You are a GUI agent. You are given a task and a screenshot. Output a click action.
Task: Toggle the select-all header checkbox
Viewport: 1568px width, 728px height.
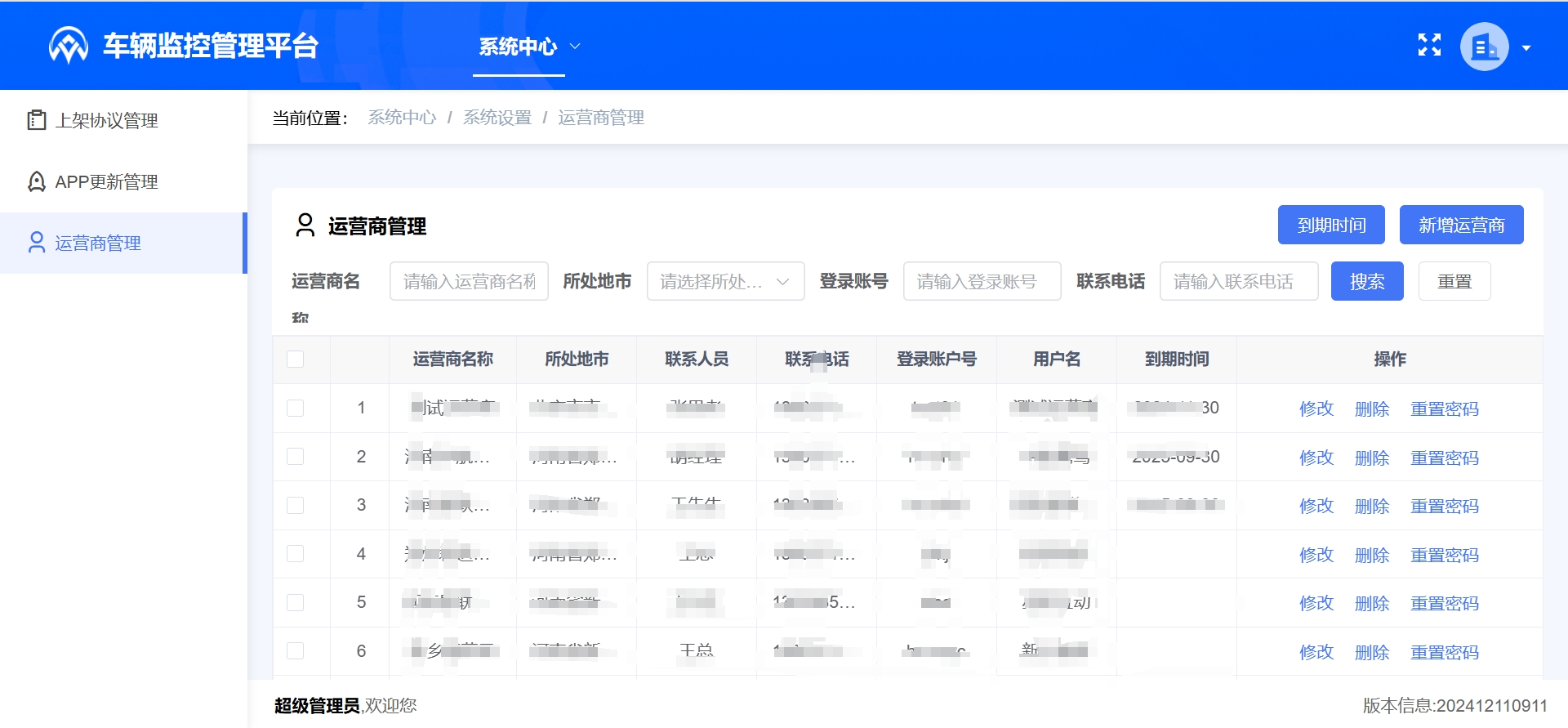(296, 360)
